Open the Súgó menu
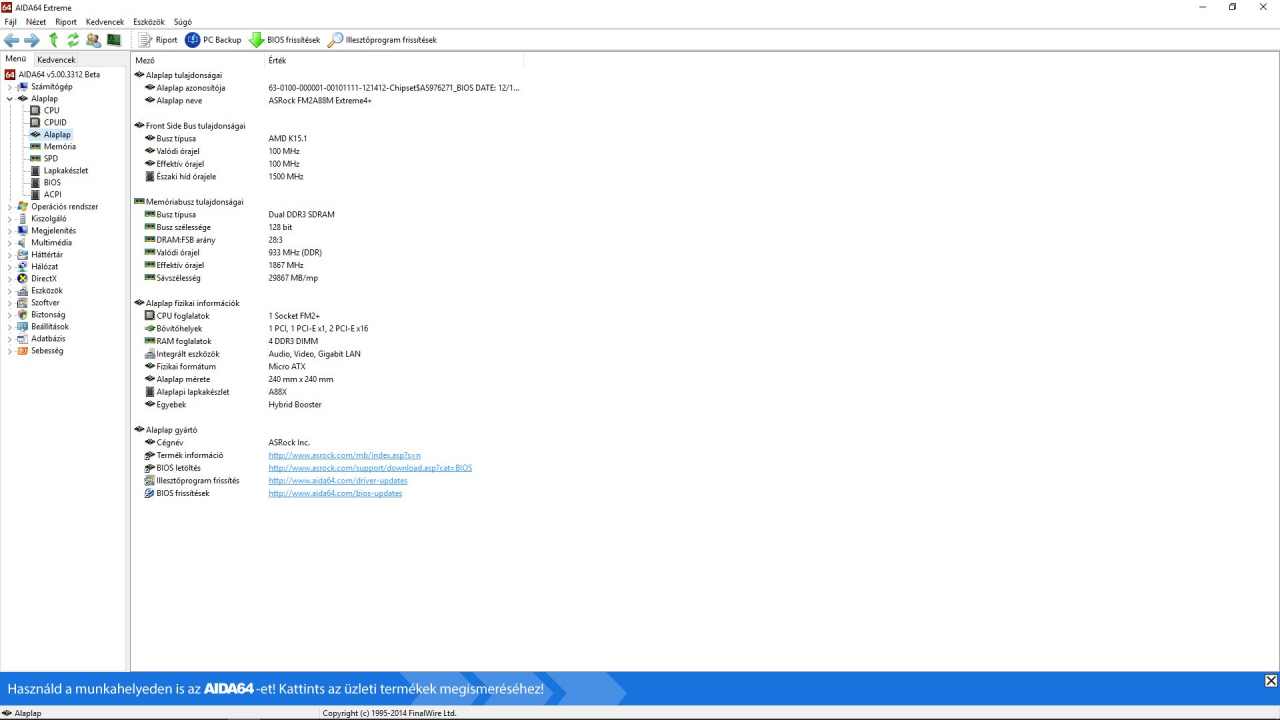 [183, 21]
